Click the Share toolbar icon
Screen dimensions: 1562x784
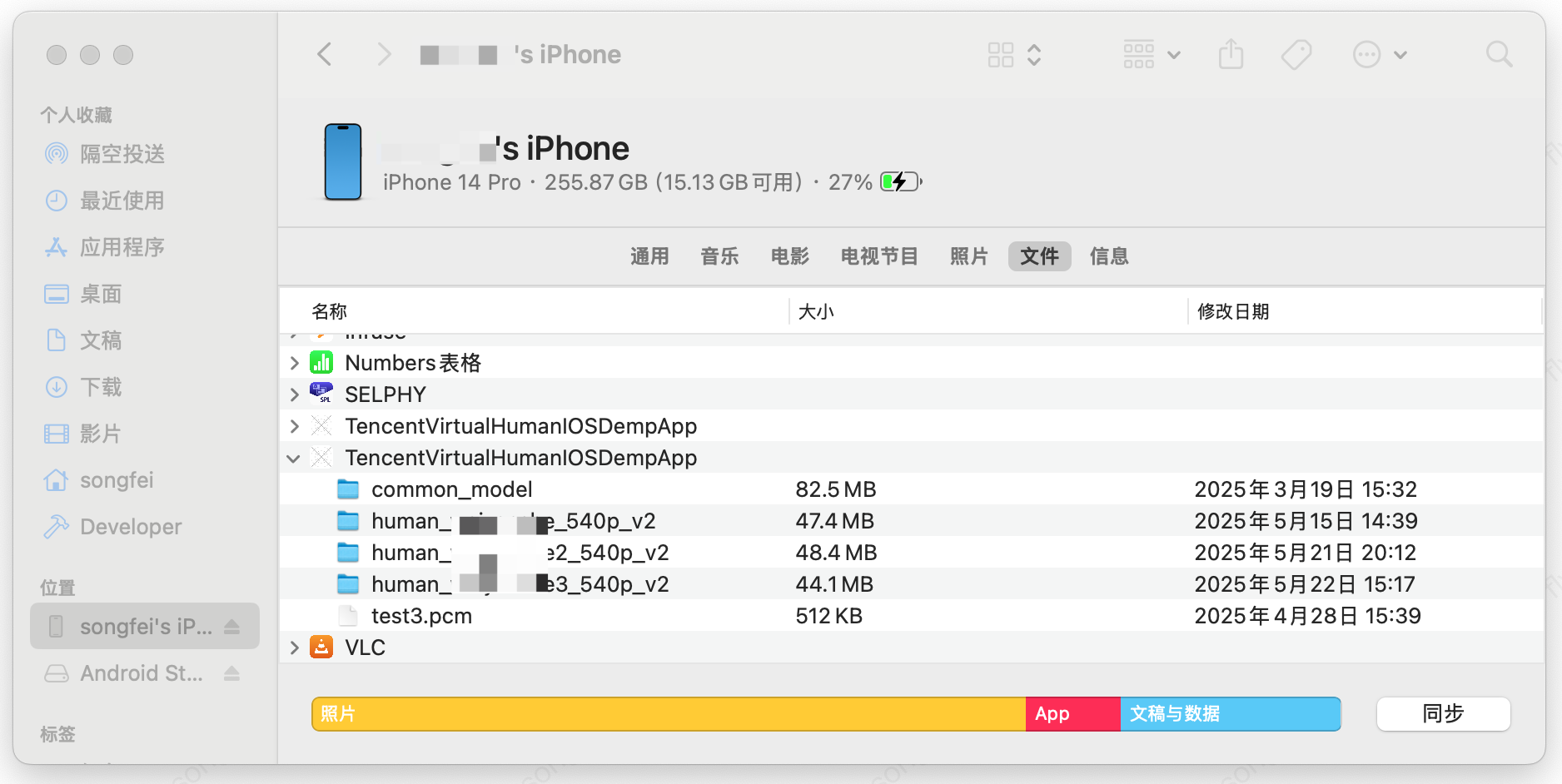coord(1231,55)
